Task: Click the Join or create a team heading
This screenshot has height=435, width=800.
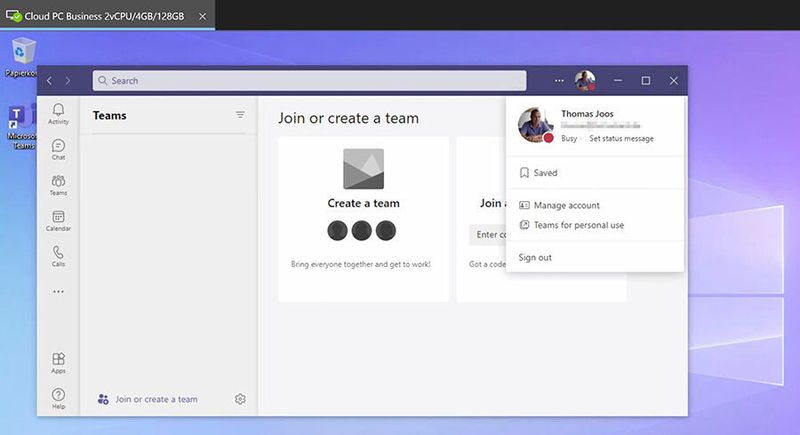Action: click(348, 118)
